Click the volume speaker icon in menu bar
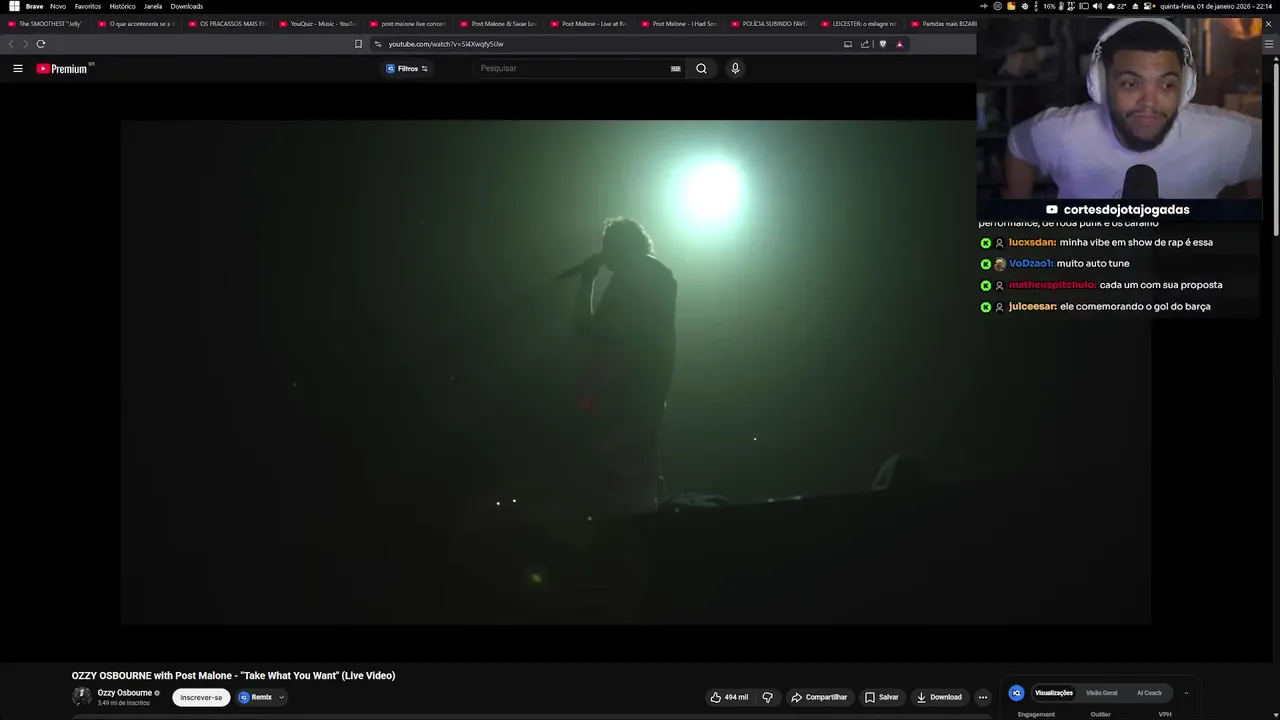Image resolution: width=1280 pixels, height=720 pixels. pos(1097,6)
